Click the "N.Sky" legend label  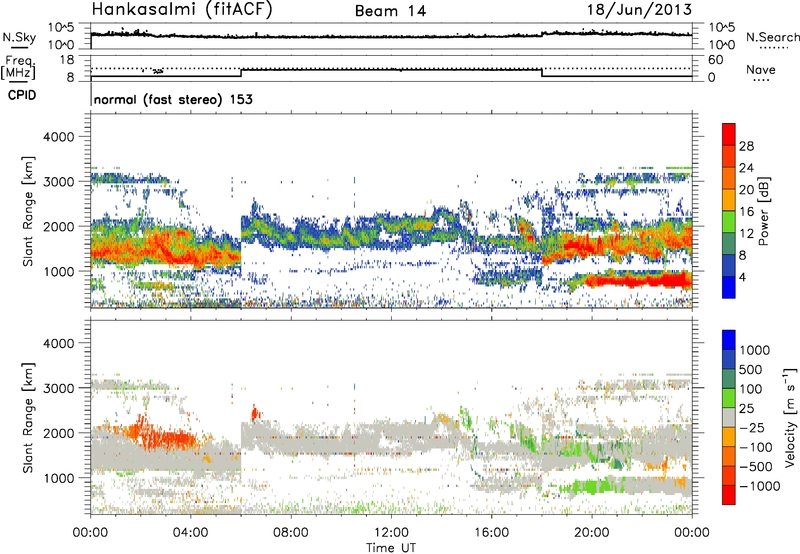click(19, 37)
